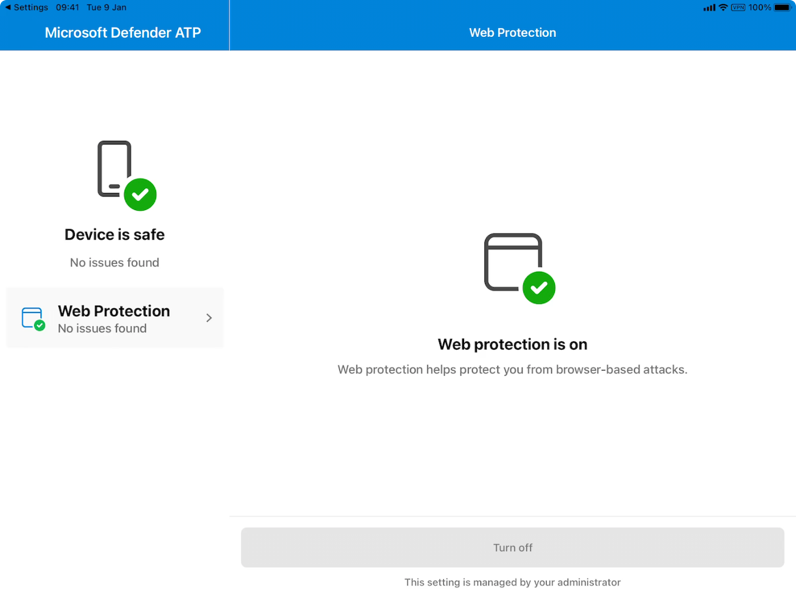
Task: Click the Microsoft Defender ATP title
Action: (123, 32)
